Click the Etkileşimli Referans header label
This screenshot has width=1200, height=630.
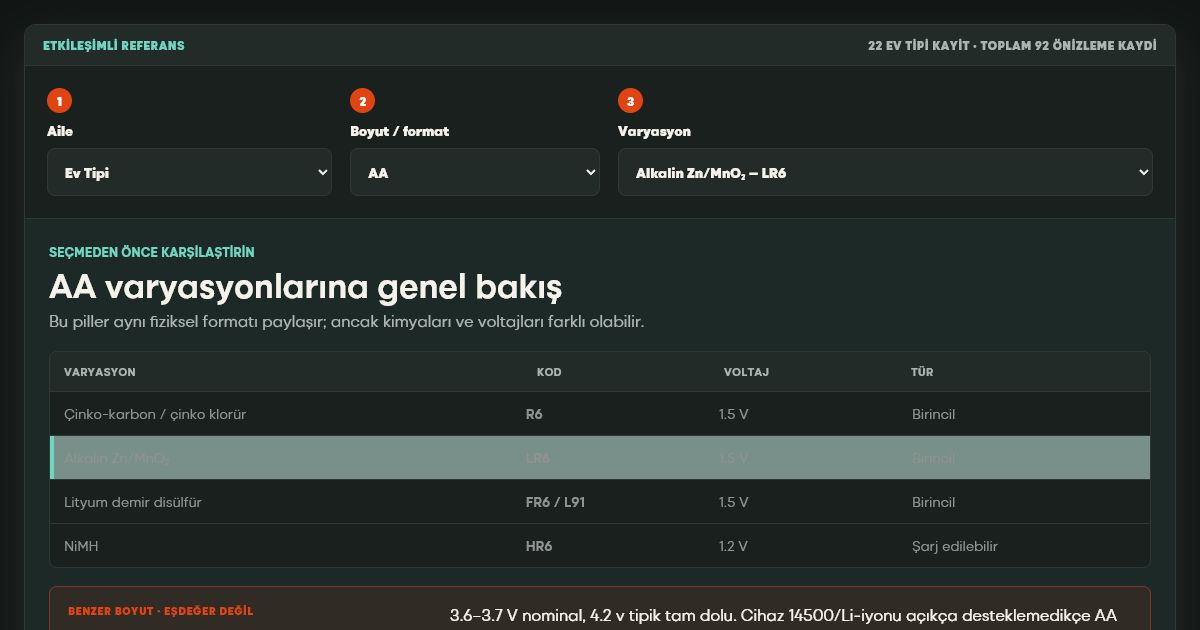coord(114,46)
